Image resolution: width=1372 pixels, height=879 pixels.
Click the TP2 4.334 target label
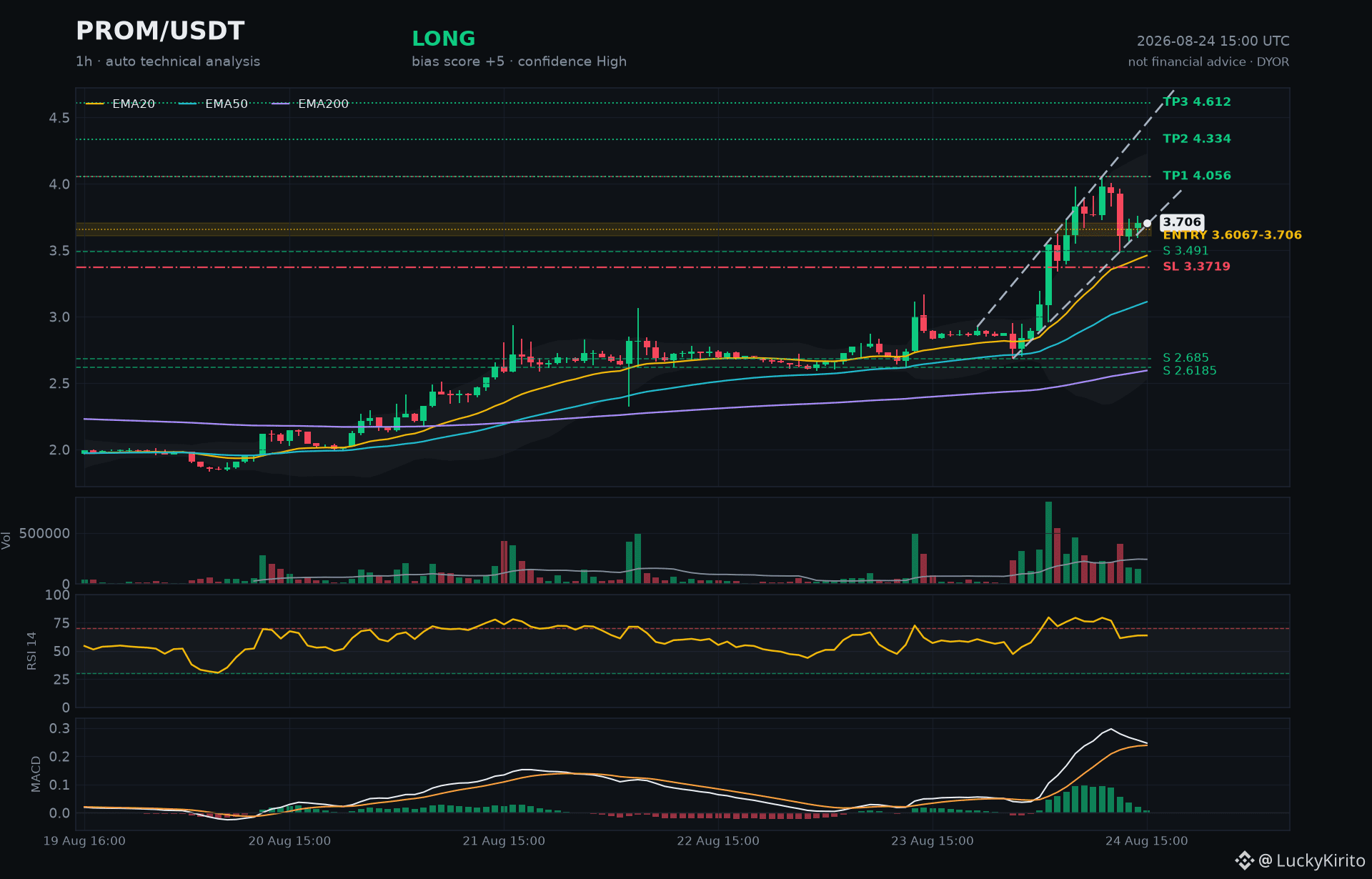1197,139
